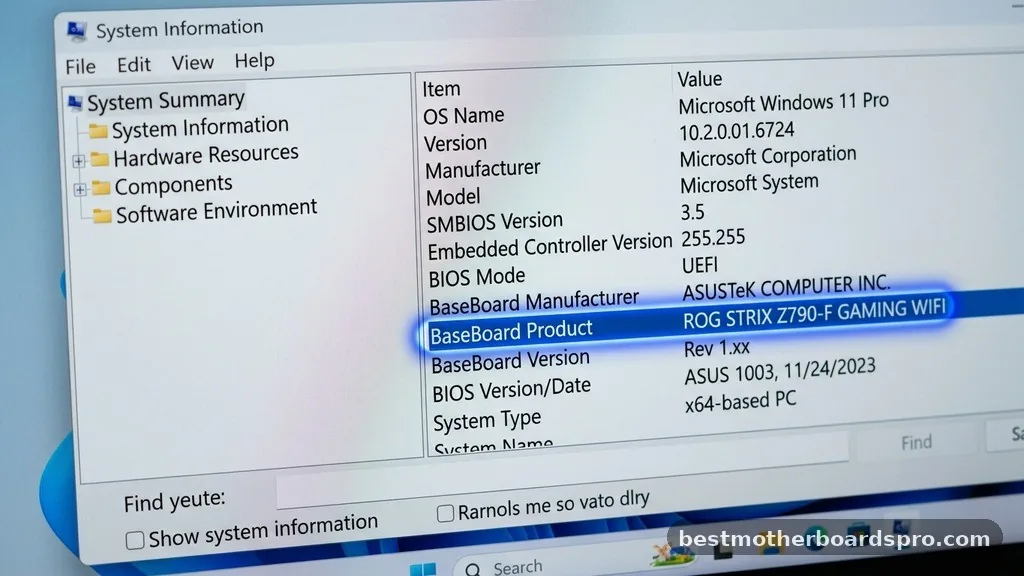Image resolution: width=1024 pixels, height=576 pixels.
Task: Click the value ASUSTeK COMPUTER INC.
Action: click(786, 287)
